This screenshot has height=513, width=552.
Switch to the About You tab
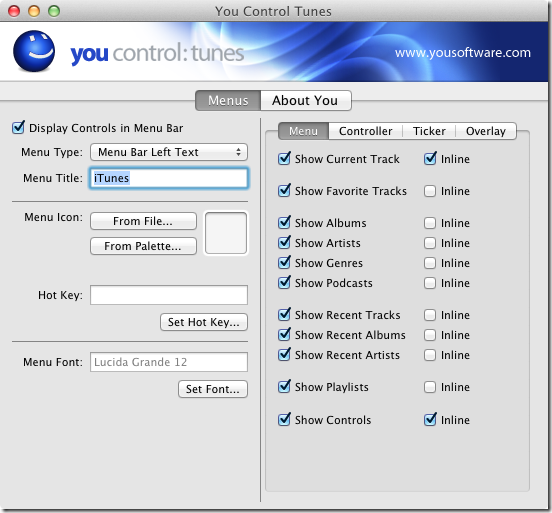pos(305,100)
